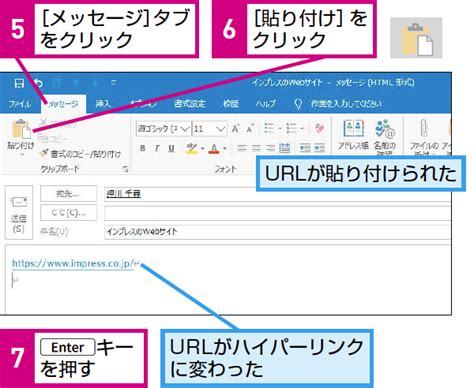Open the font size dropdown showing 11
Viewport: 474px width, 388px height.
pos(209,129)
